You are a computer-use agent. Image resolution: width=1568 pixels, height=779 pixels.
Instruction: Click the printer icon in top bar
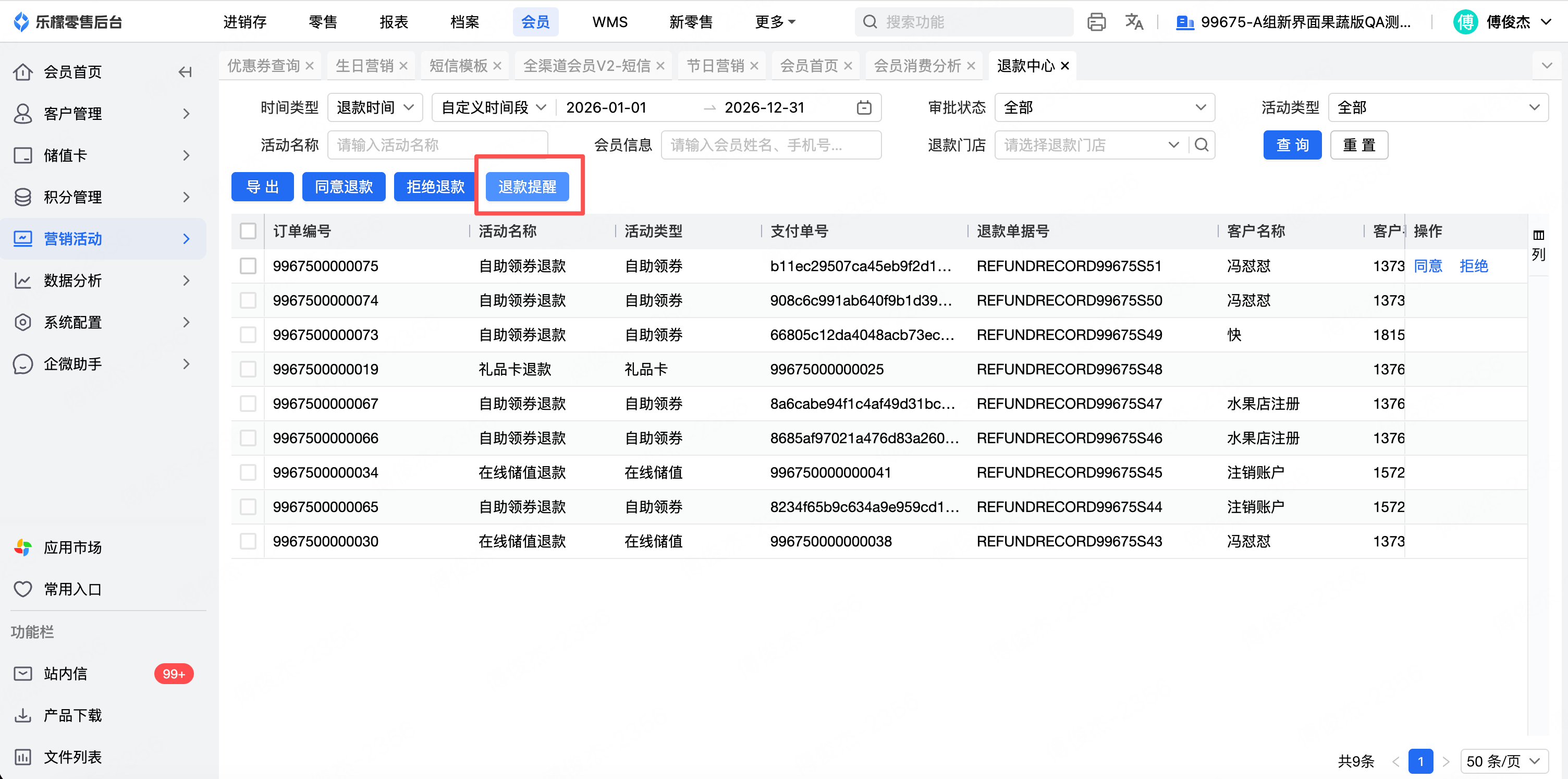pyautogui.click(x=1096, y=22)
